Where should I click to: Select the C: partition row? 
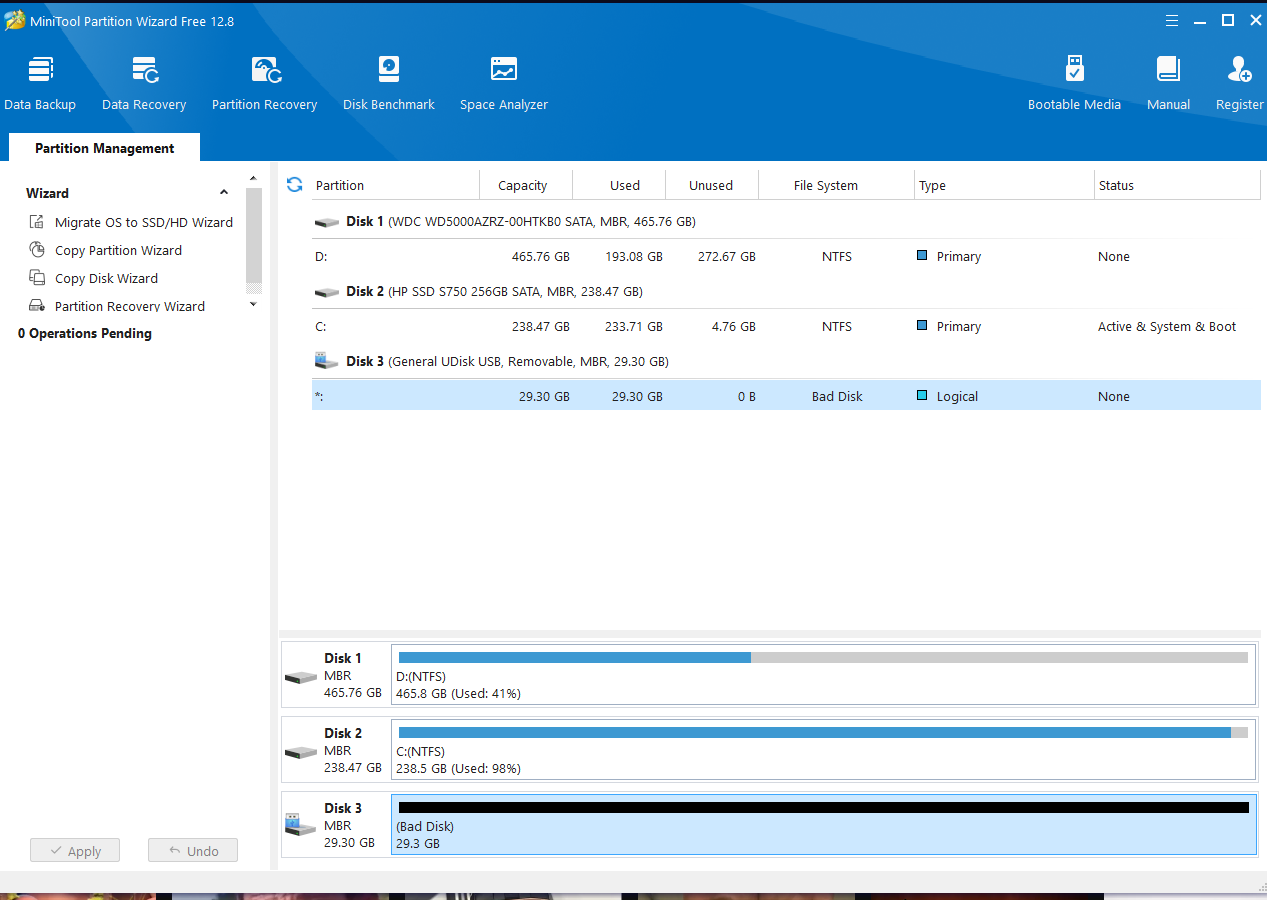click(x=786, y=326)
